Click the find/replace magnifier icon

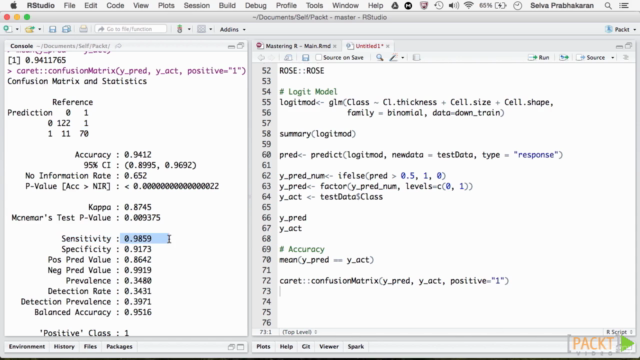(x=380, y=58)
